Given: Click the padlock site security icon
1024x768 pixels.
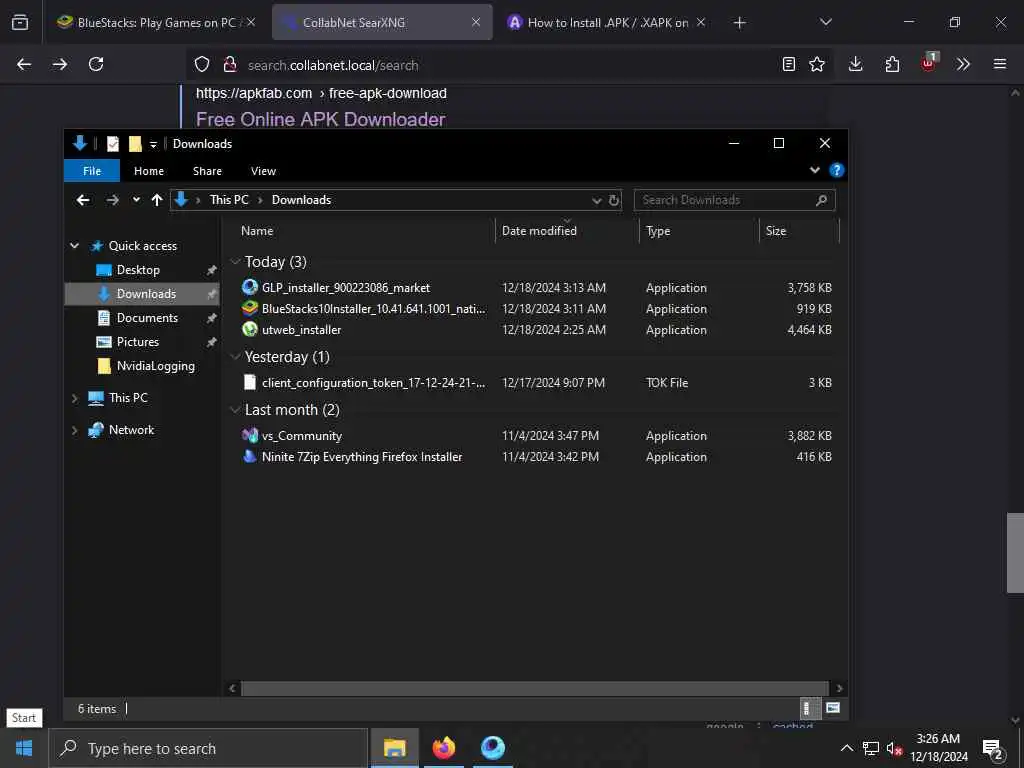Looking at the screenshot, I should pyautogui.click(x=229, y=64).
